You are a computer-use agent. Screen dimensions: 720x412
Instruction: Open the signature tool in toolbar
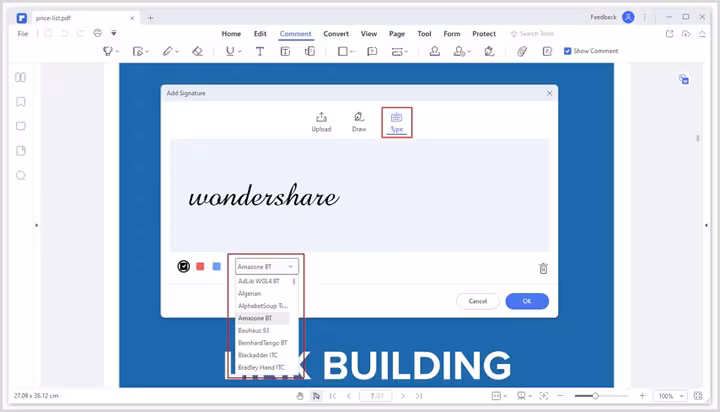(x=489, y=51)
